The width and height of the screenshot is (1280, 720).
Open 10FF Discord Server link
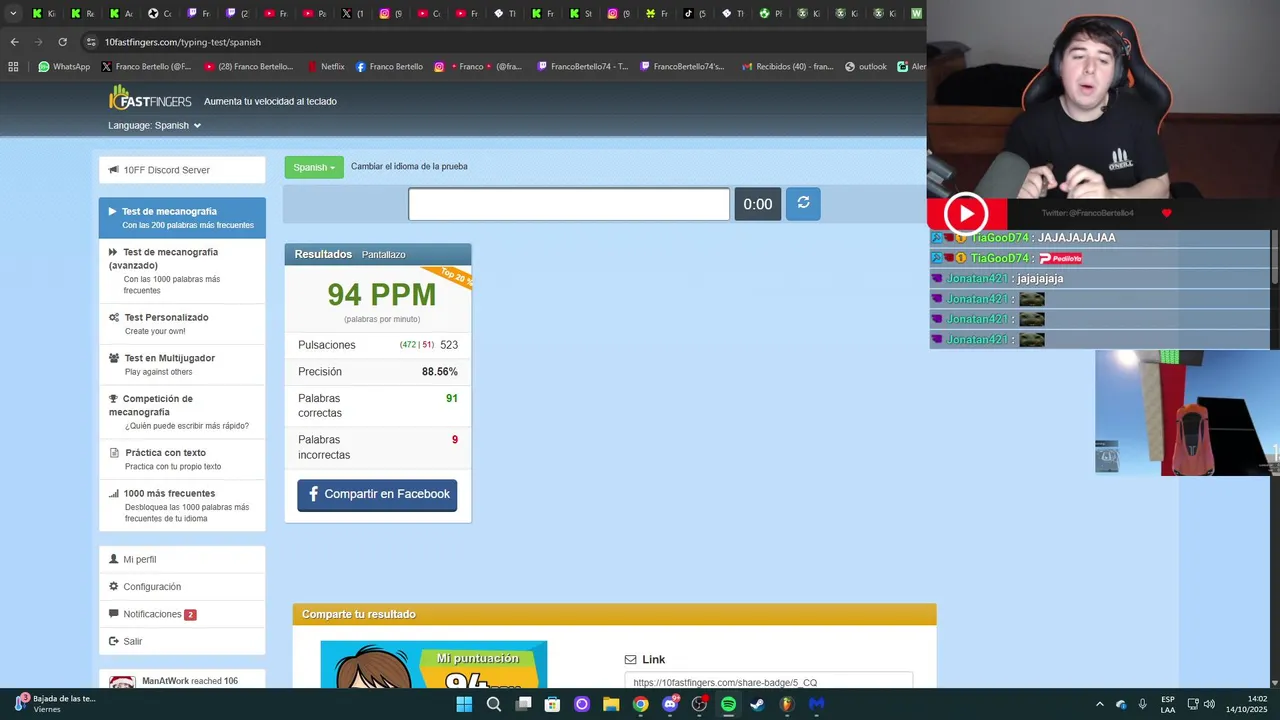tap(182, 170)
